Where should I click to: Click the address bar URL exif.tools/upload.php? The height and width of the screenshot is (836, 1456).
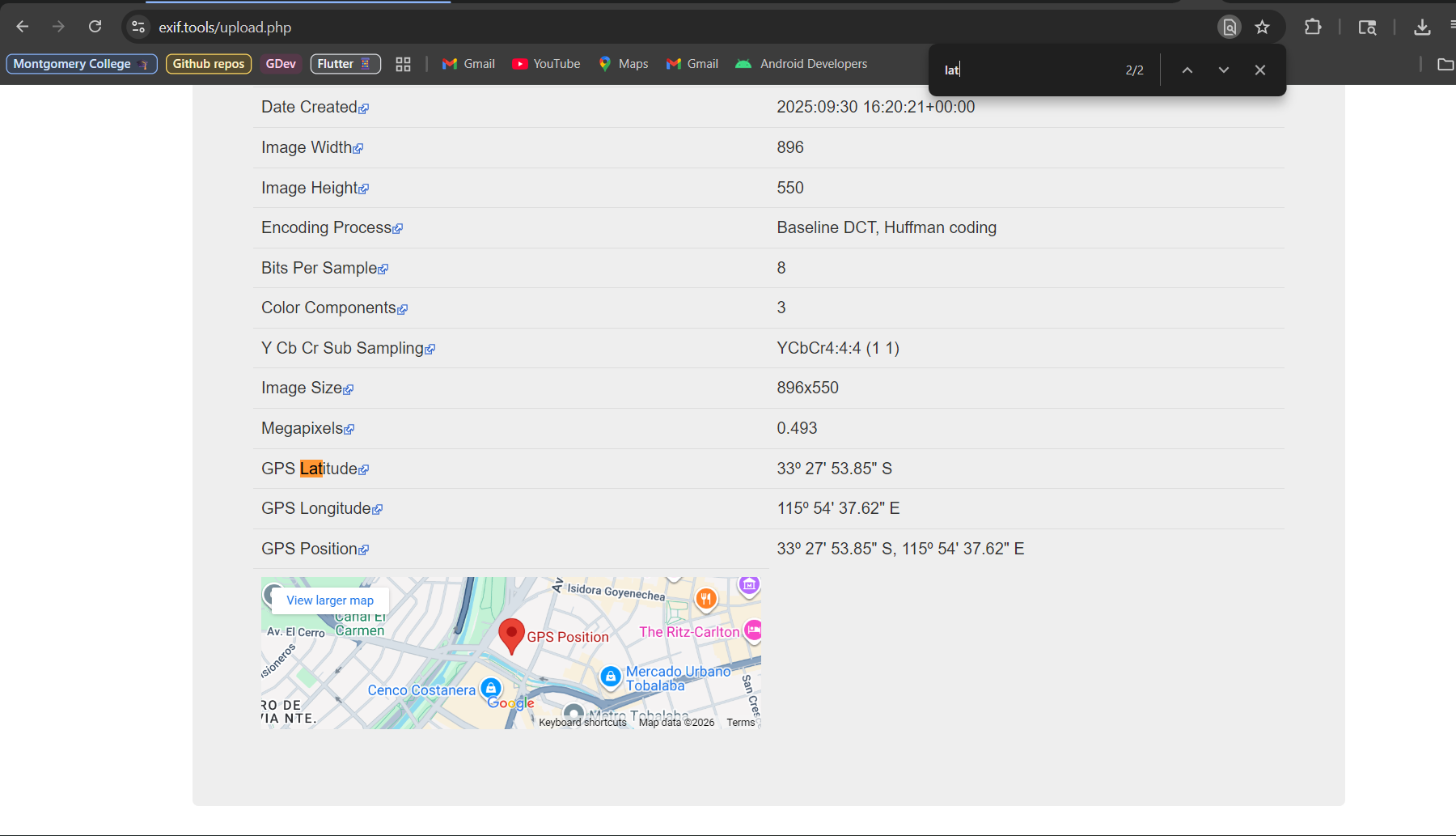click(225, 28)
